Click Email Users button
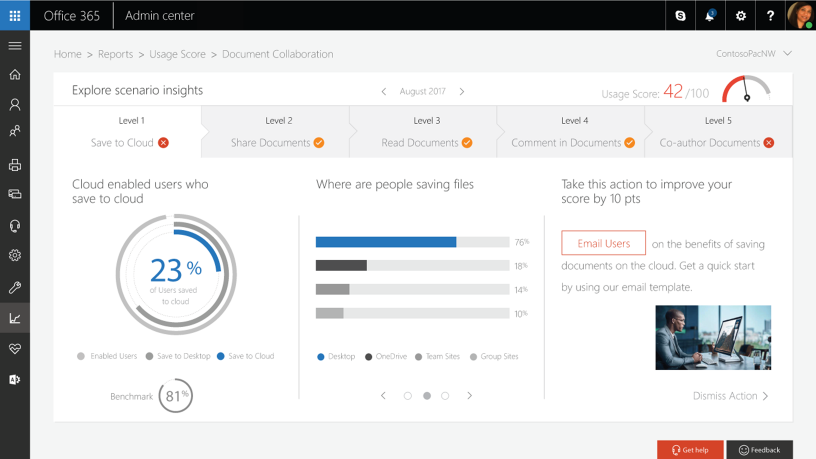The width and height of the screenshot is (816, 459). [604, 243]
